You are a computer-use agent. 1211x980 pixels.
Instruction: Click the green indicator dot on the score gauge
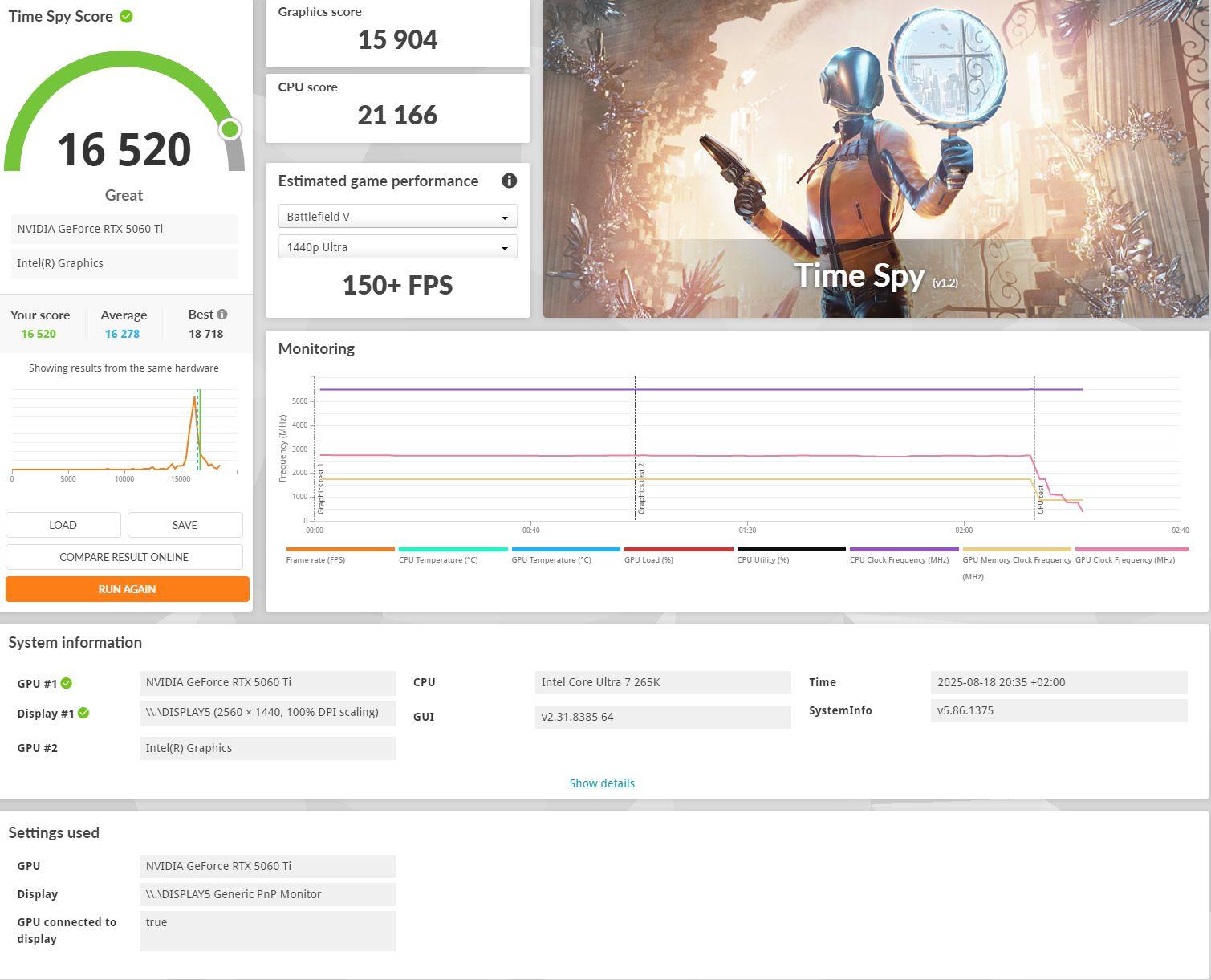pos(230,129)
